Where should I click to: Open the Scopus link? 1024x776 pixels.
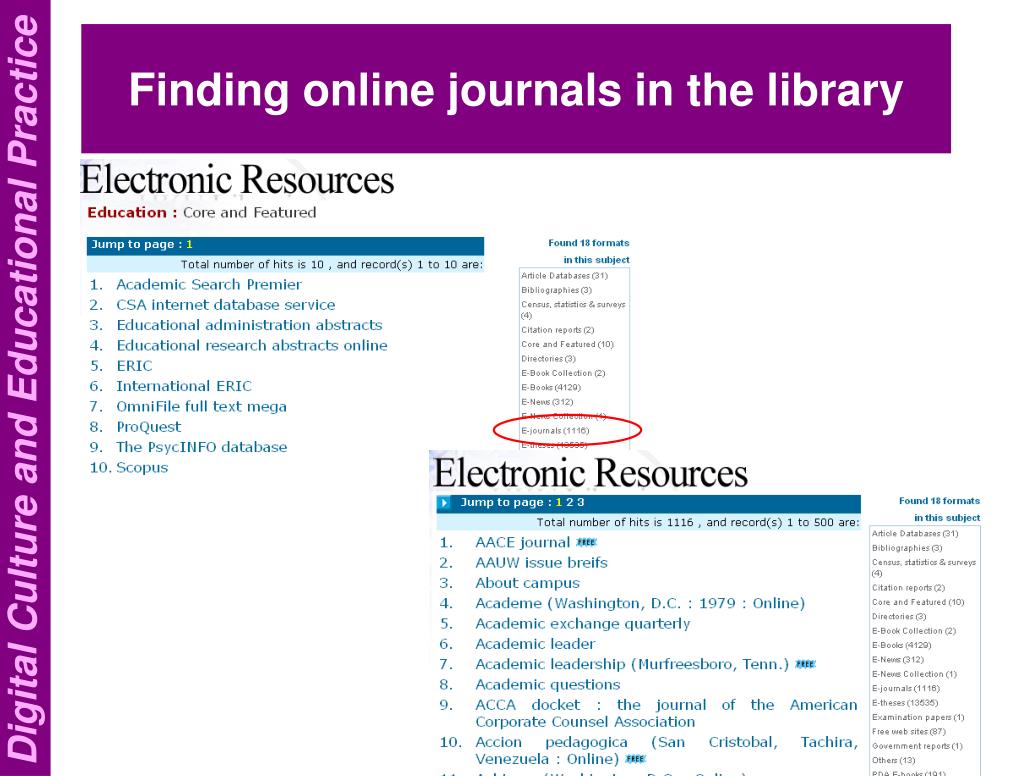coord(142,468)
